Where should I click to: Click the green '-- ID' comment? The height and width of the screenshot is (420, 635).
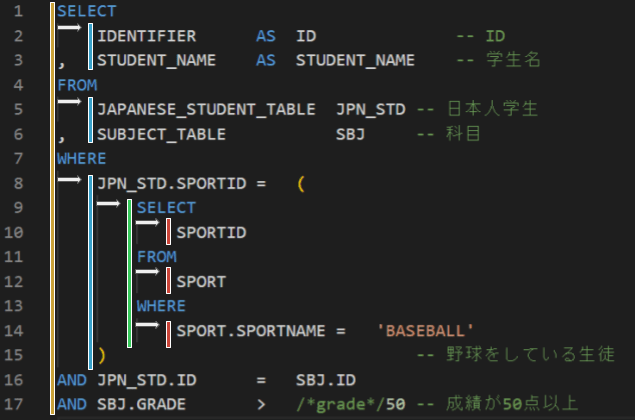pyautogui.click(x=480, y=36)
